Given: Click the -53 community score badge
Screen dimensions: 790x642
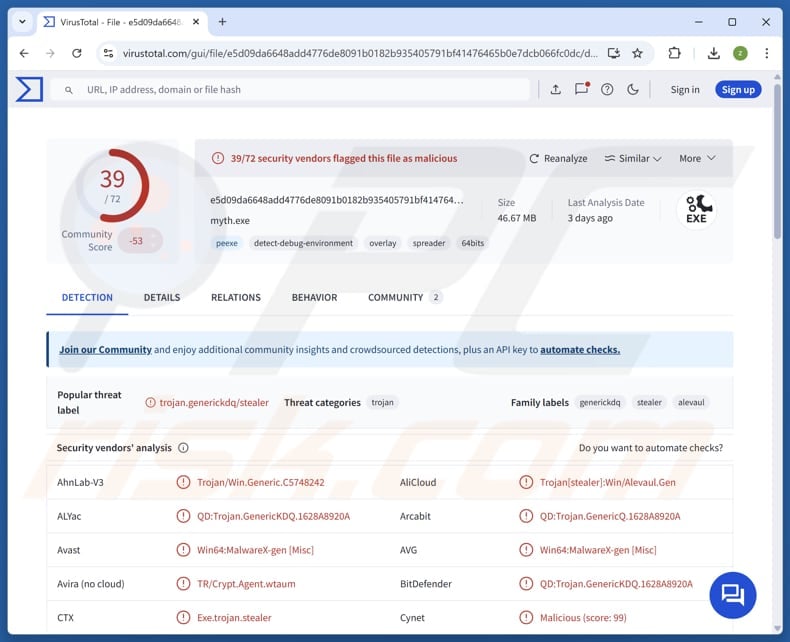Looking at the screenshot, I should 140,241.
